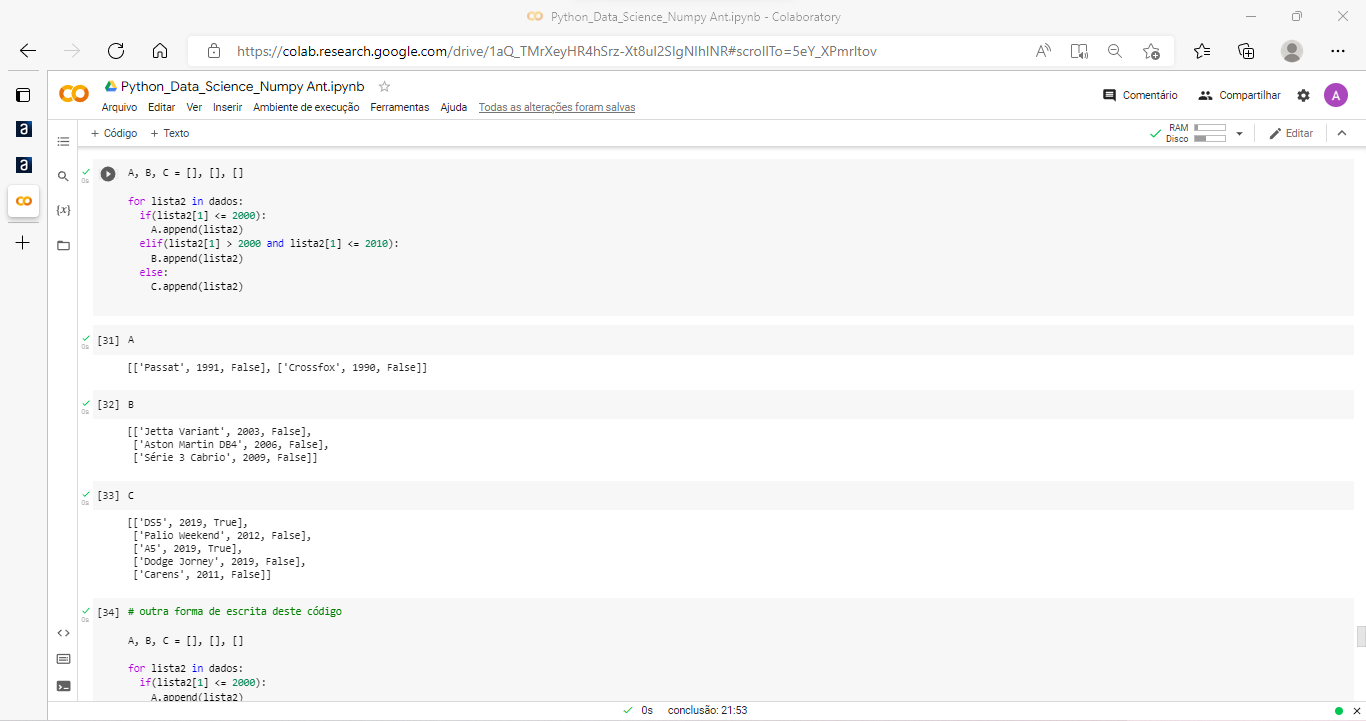Expand the runtime connection dropdown arrow

pos(1240,133)
